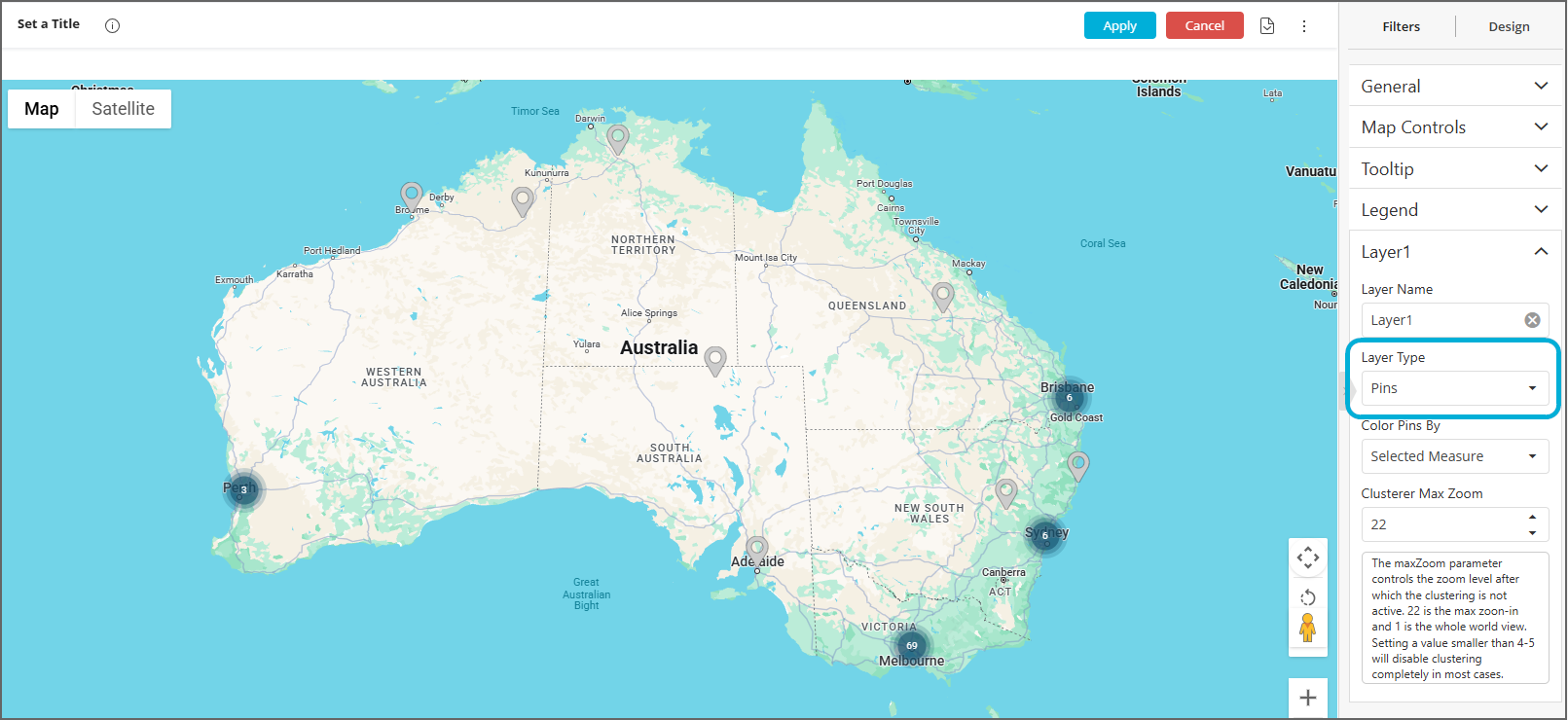Click the Cancel button
1568x720 pixels.
(x=1204, y=26)
